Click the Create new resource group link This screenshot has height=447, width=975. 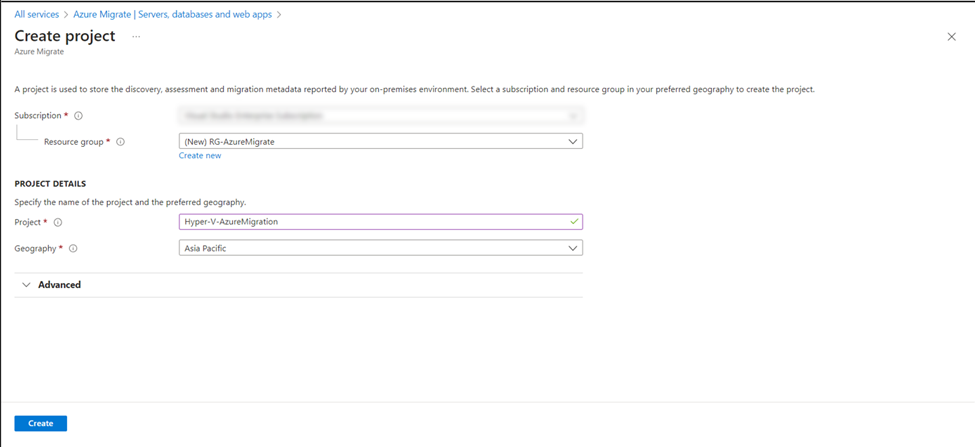[200, 155]
